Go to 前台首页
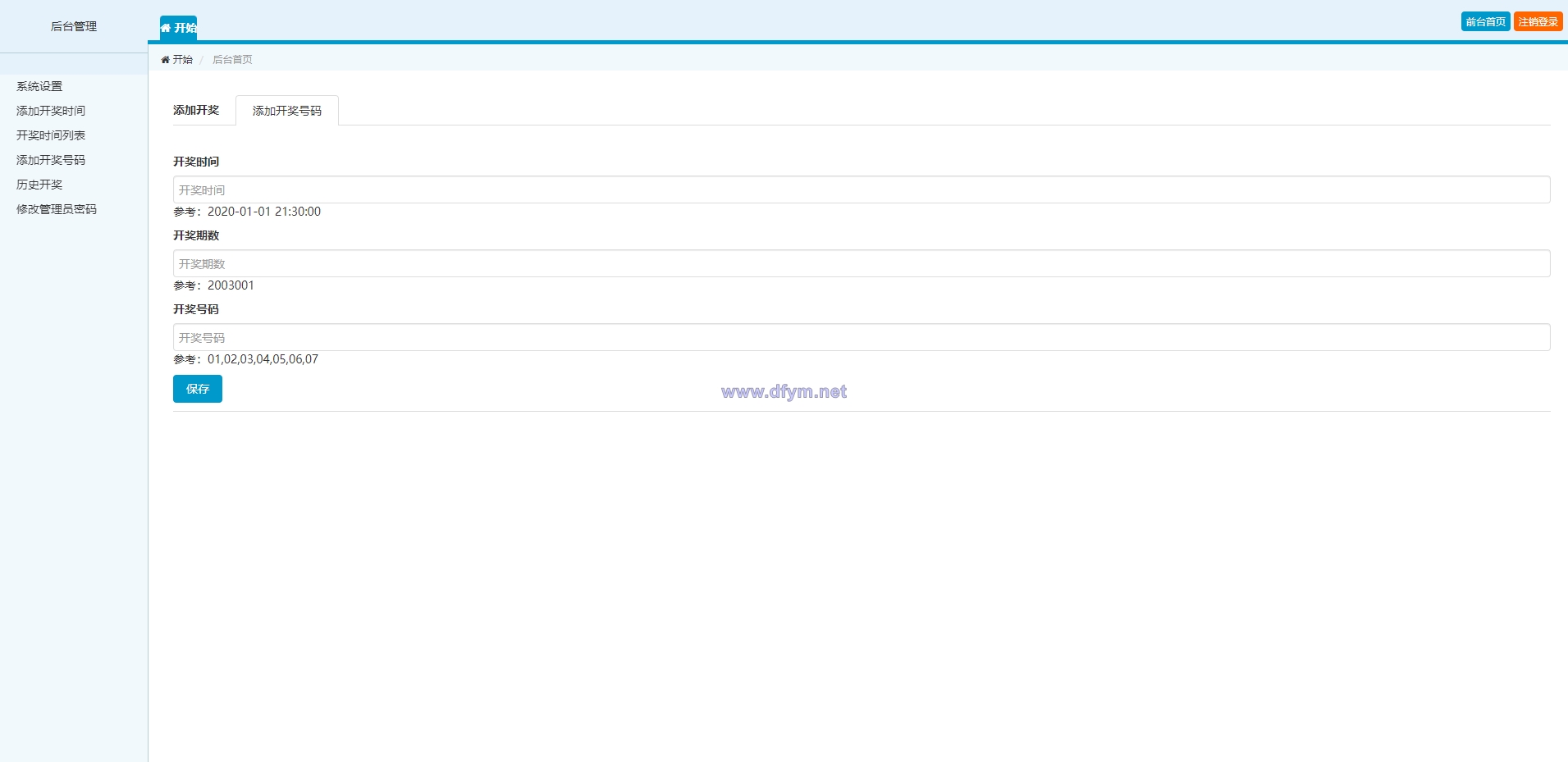This screenshot has height=762, width=1568. click(x=1485, y=22)
